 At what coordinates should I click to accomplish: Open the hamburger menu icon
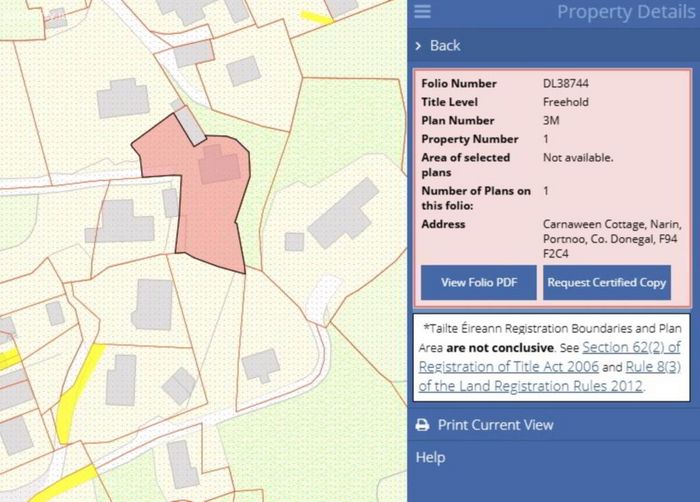pyautogui.click(x=422, y=11)
